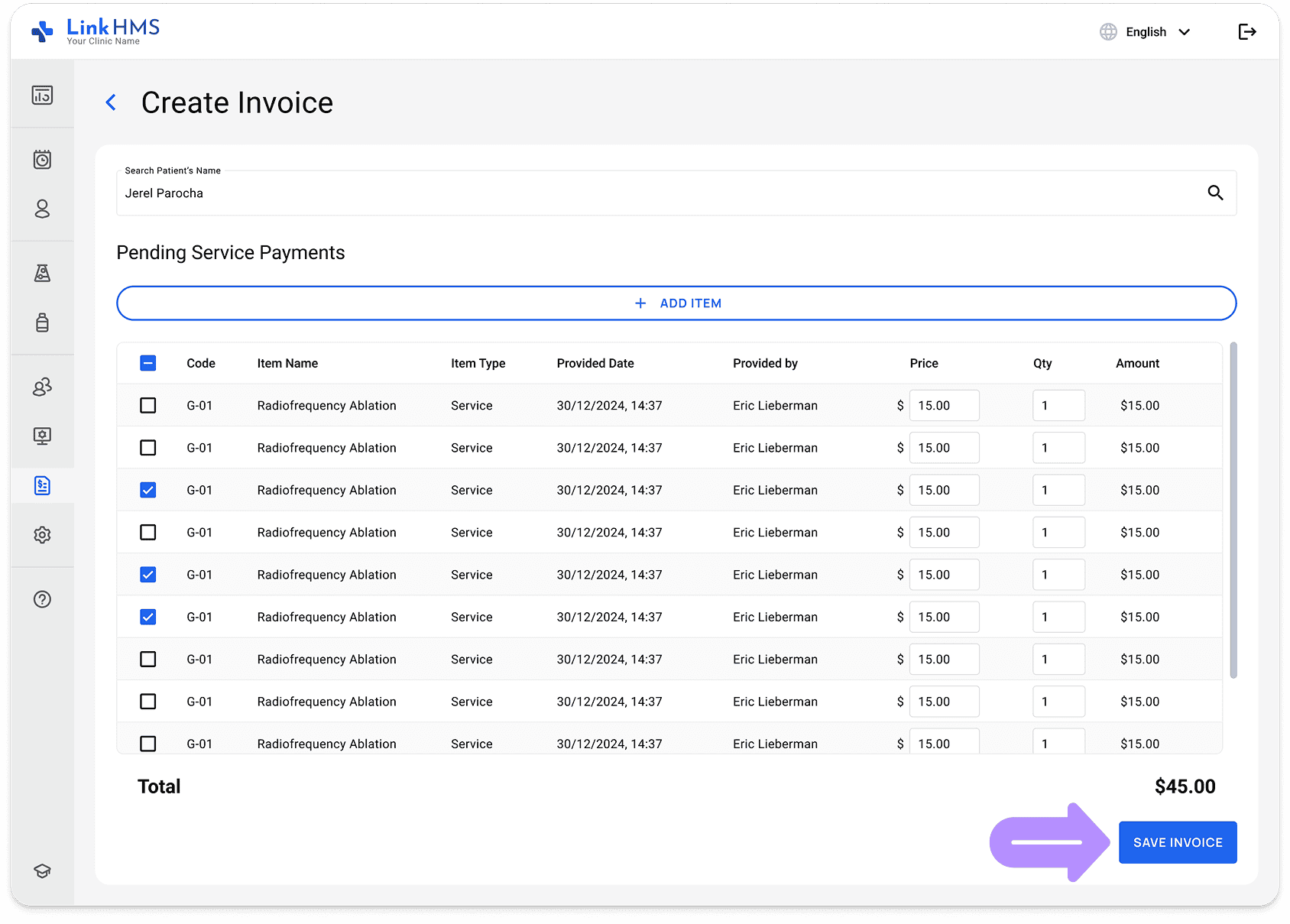This screenshot has height=924, width=1290.
Task: Open the Appointments calendar icon
Action: (x=42, y=159)
